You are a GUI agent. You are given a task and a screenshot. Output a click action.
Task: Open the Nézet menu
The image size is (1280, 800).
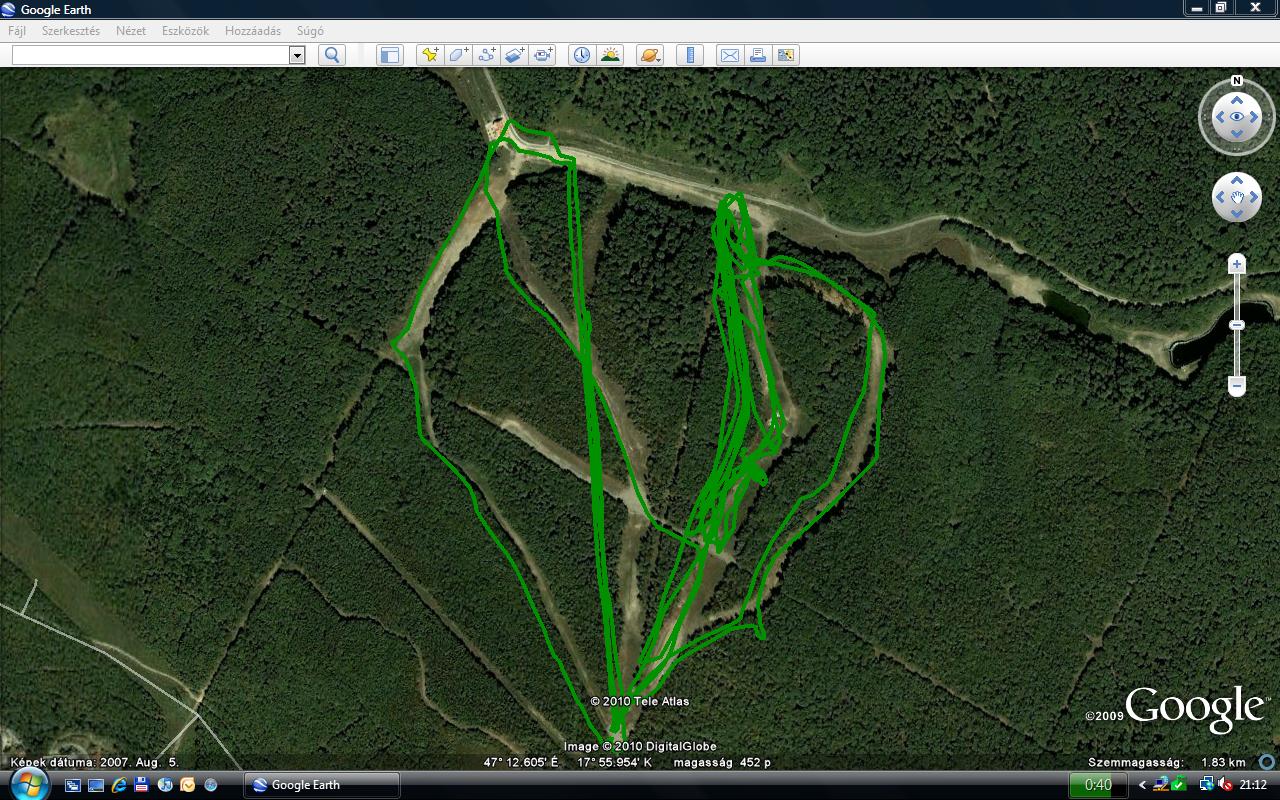point(131,31)
